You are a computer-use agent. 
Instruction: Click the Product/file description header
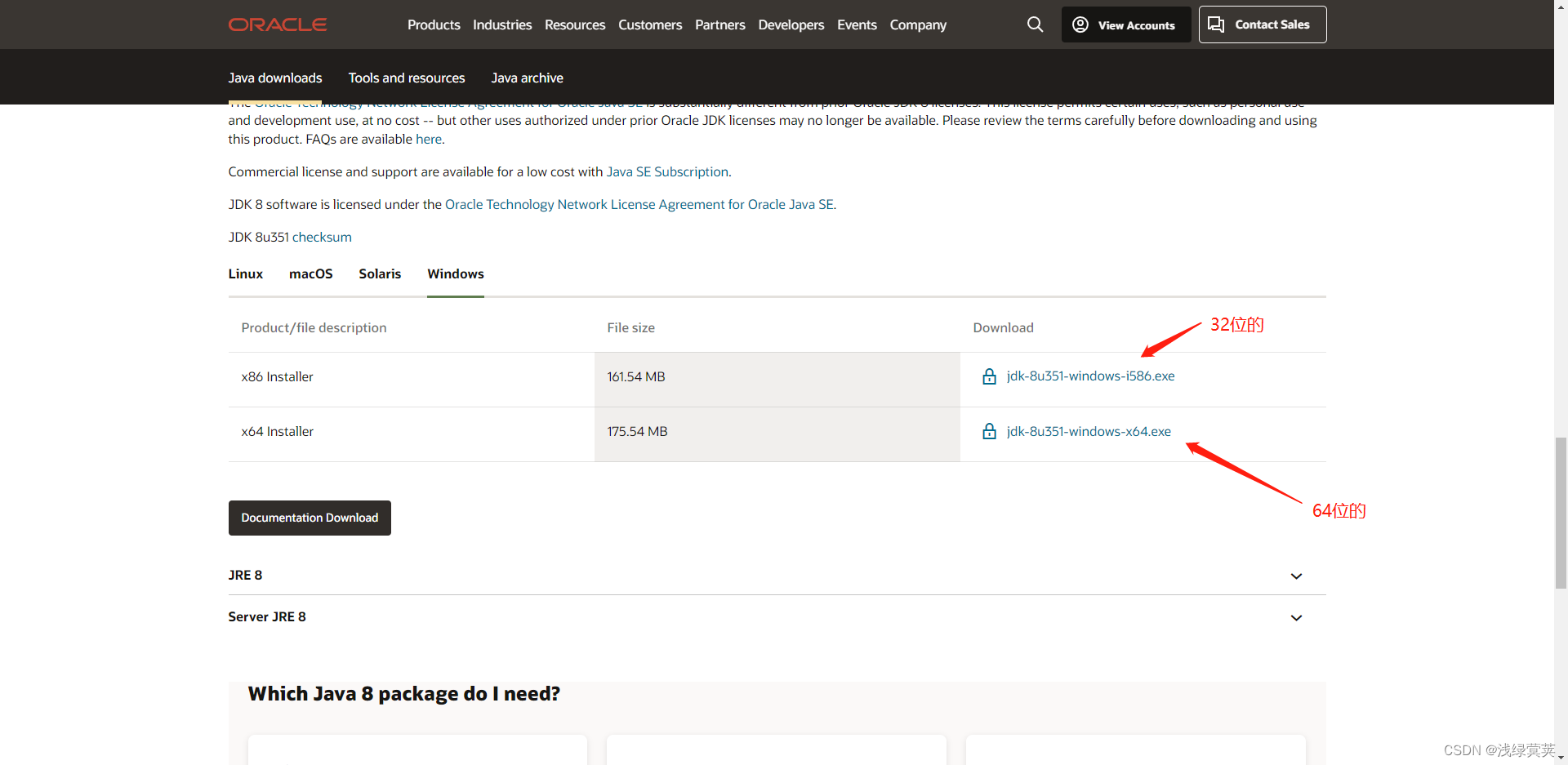(314, 327)
